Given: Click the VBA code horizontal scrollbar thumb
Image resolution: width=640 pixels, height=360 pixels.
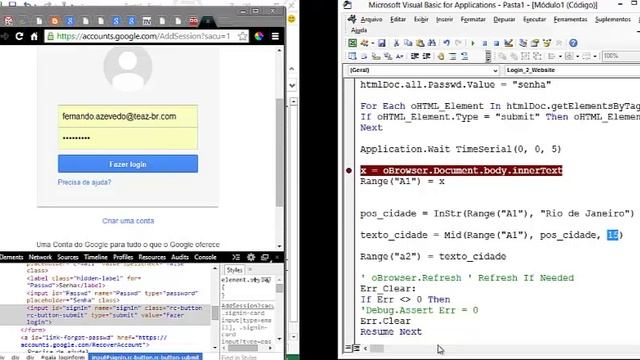Looking at the screenshot, I should point(377,348).
